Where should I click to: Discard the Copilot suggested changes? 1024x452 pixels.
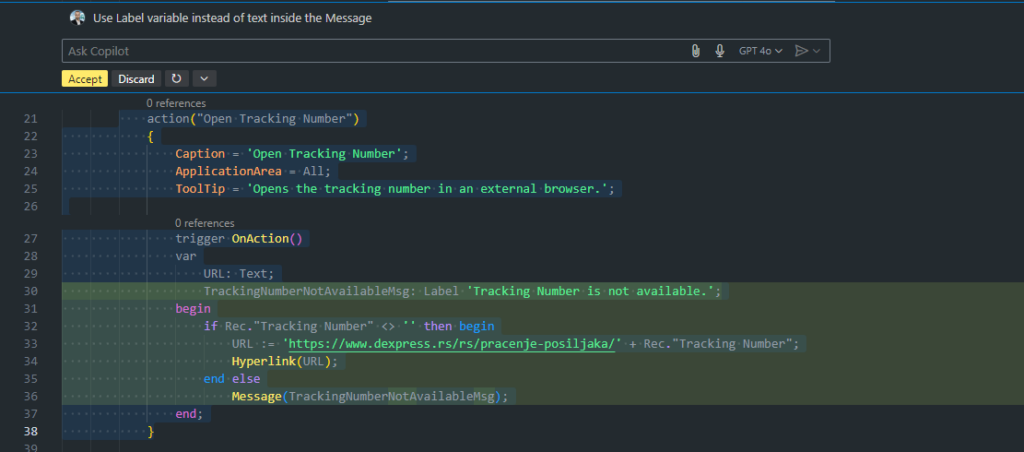click(x=136, y=79)
